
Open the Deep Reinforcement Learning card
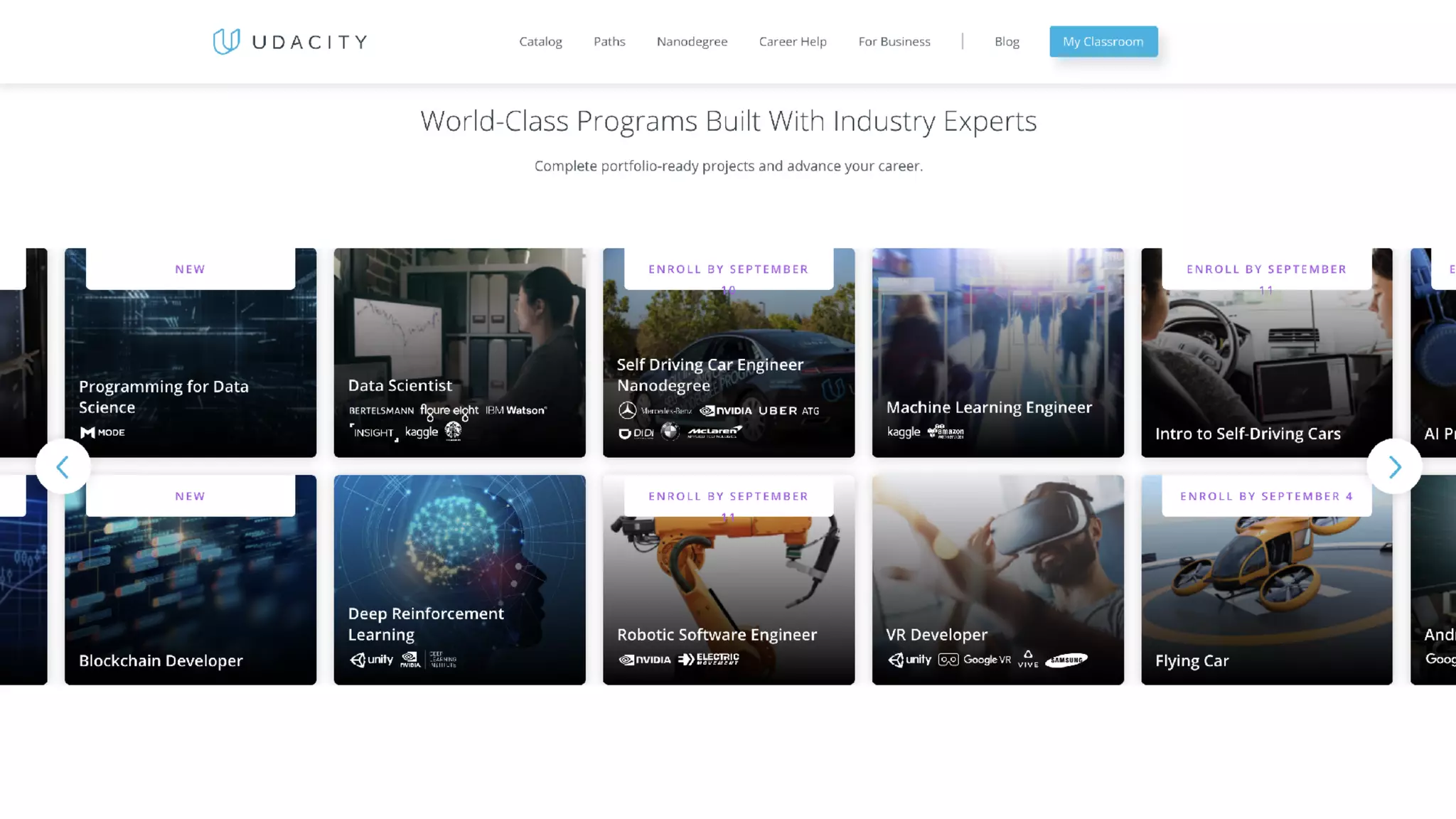coord(459,580)
